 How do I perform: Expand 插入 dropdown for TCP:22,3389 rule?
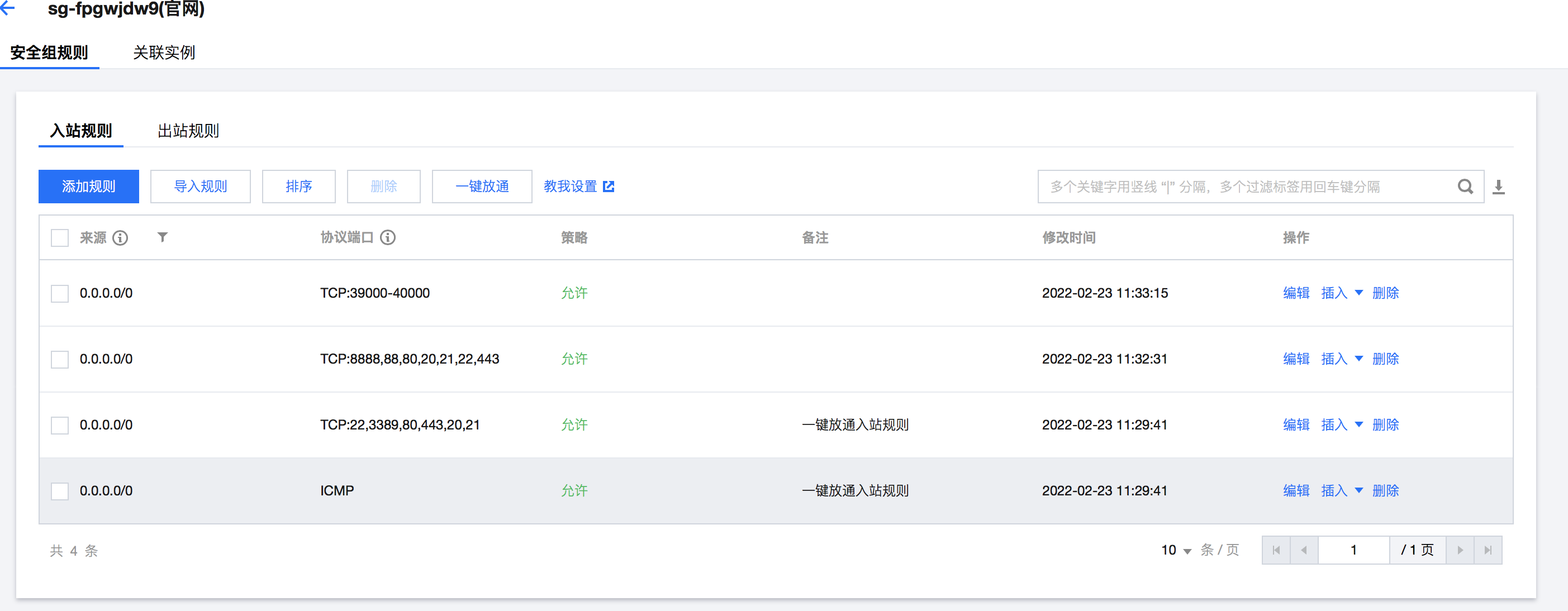coord(1342,424)
